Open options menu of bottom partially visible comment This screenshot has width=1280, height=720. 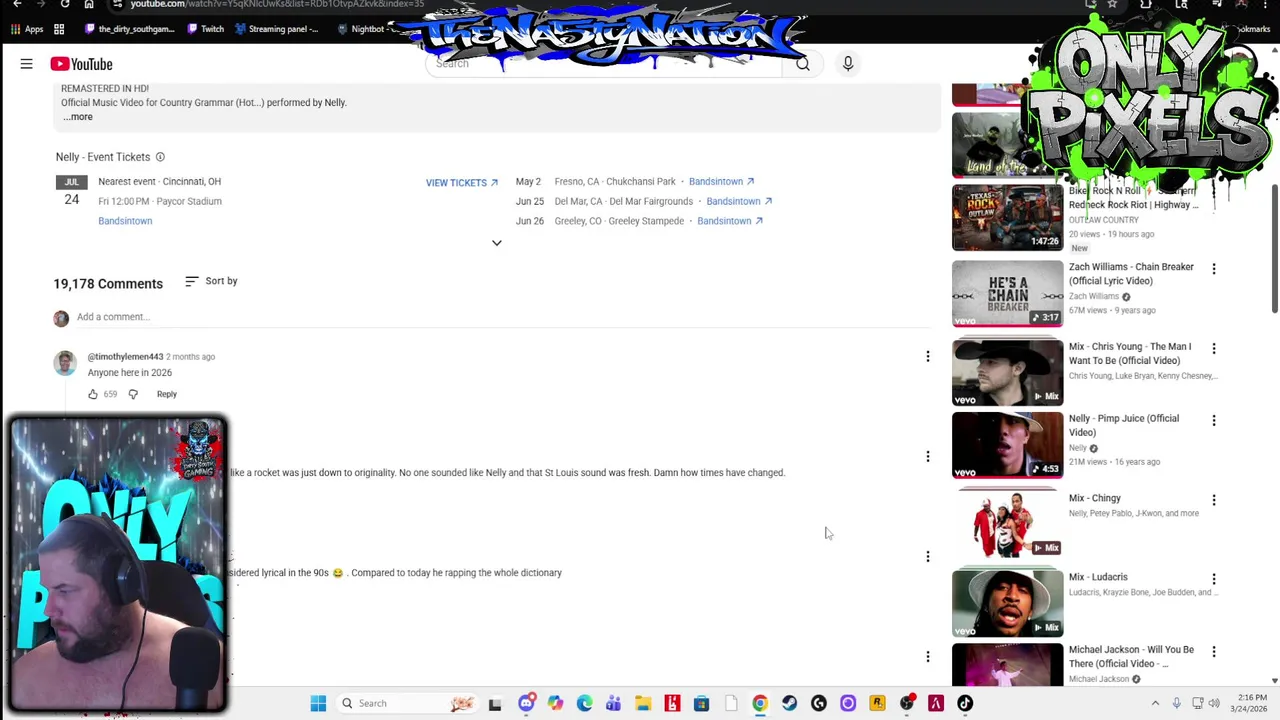click(x=927, y=656)
